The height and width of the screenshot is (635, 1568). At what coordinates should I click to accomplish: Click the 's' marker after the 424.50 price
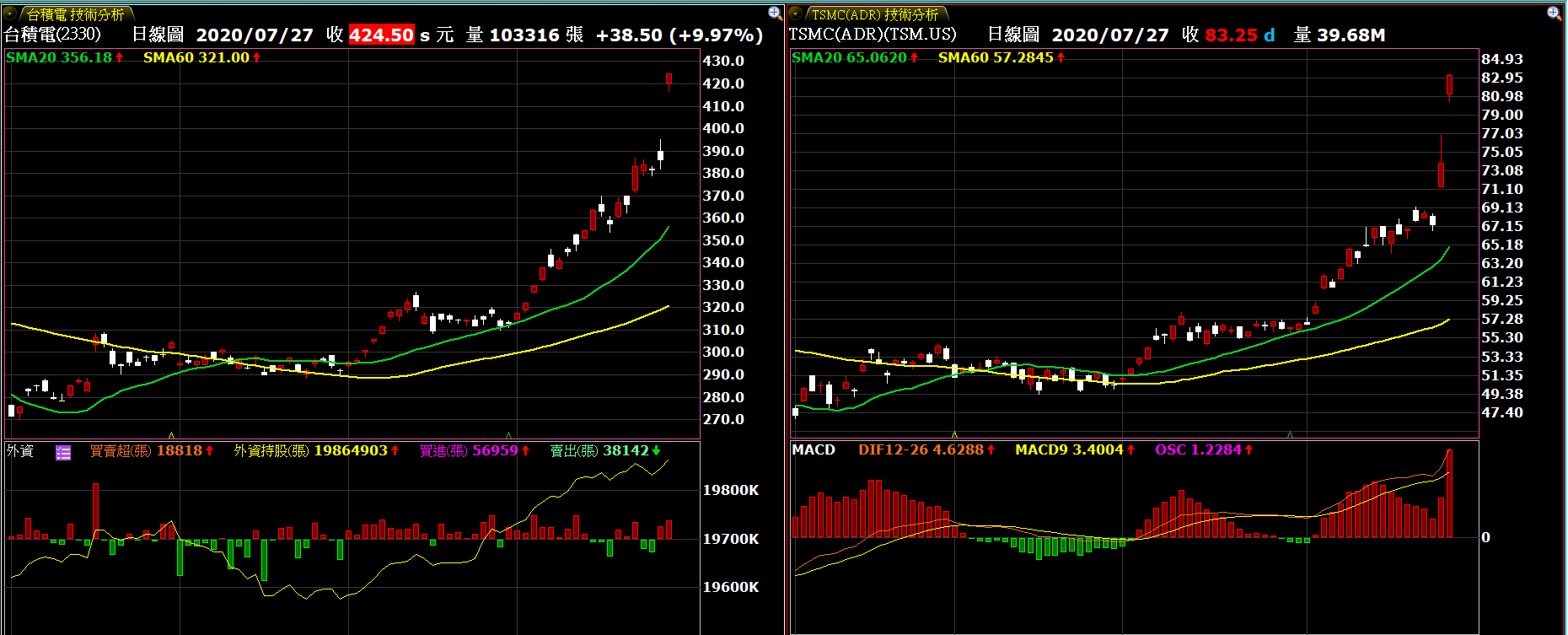(425, 36)
